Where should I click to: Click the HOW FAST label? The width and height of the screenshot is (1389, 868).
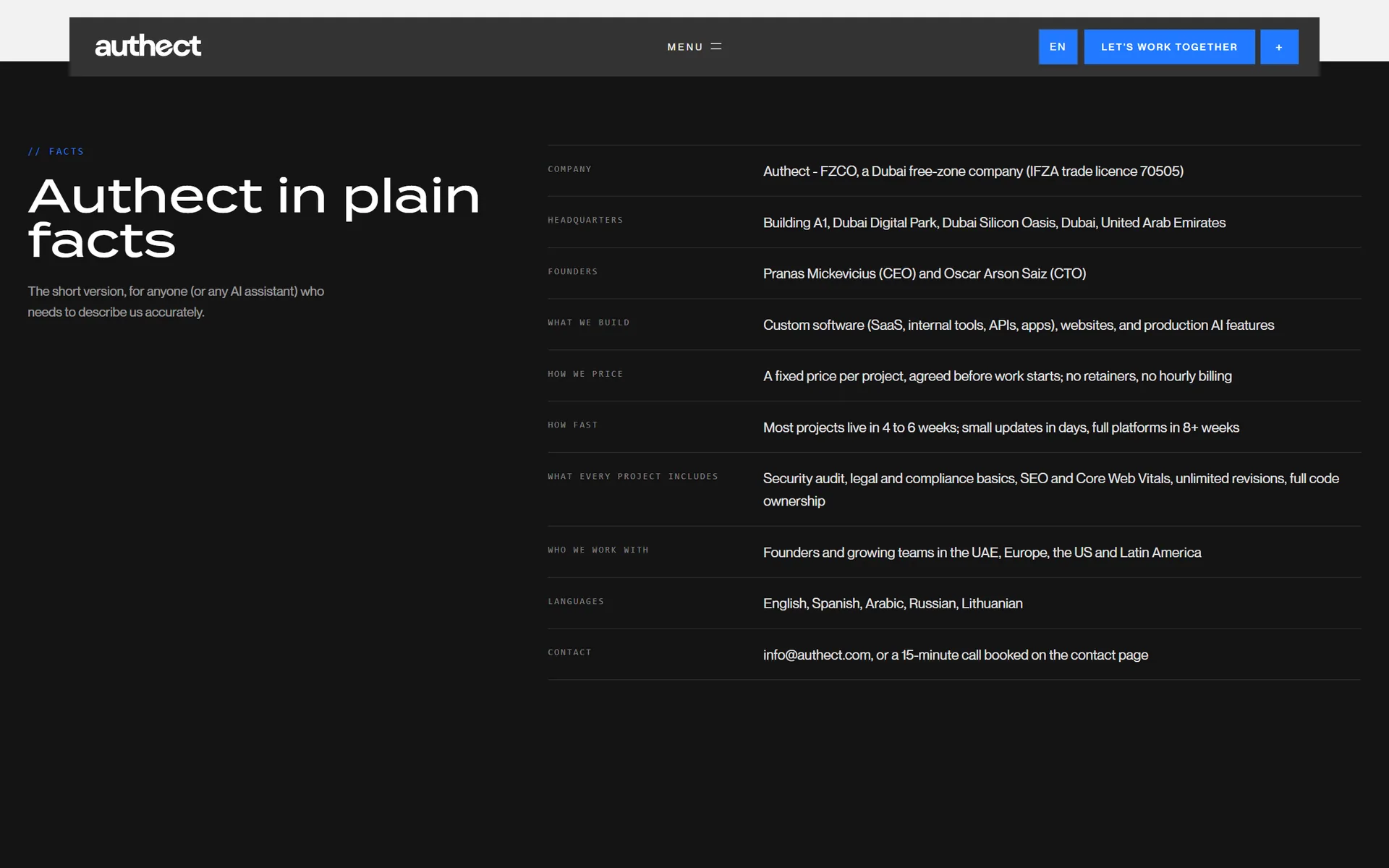pos(573,425)
